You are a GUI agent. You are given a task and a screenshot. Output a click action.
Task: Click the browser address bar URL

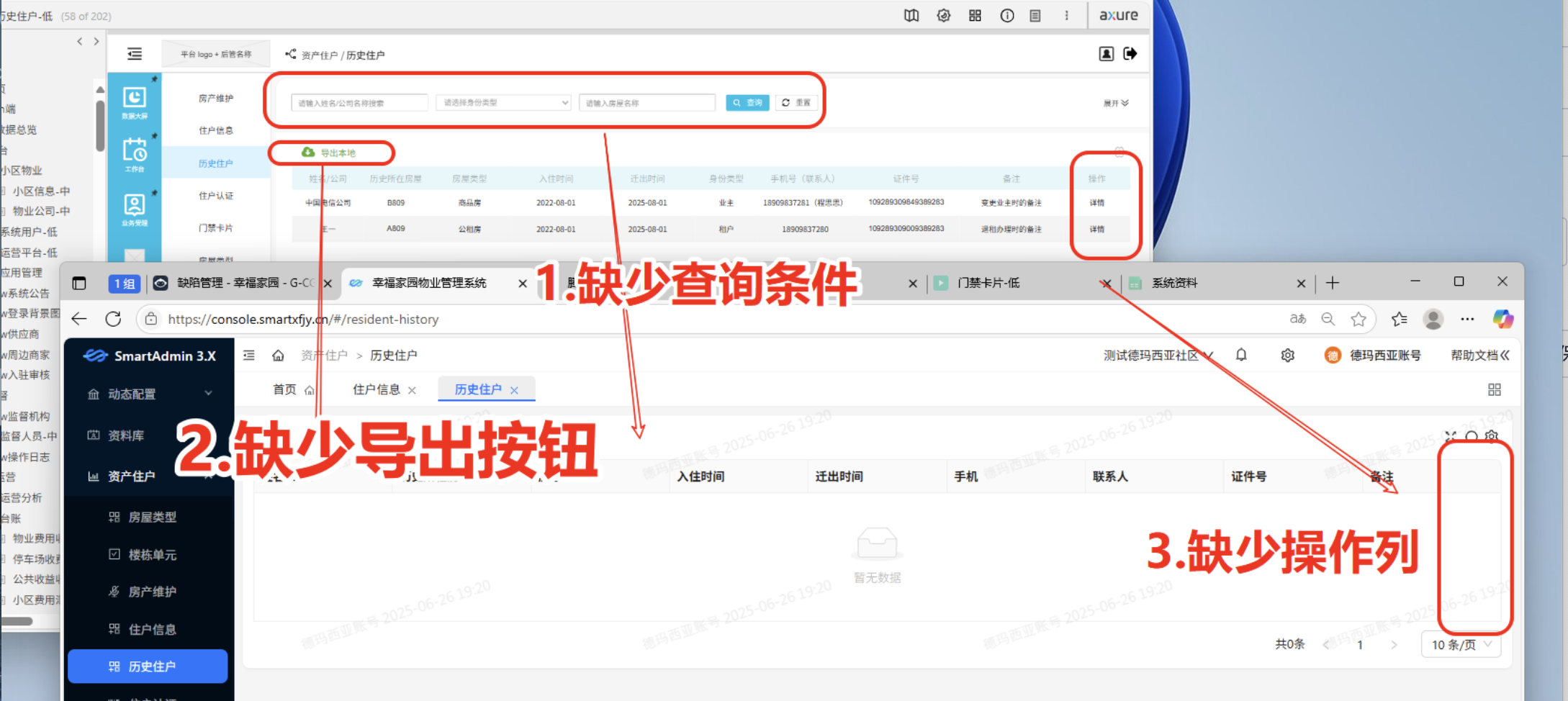(302, 319)
